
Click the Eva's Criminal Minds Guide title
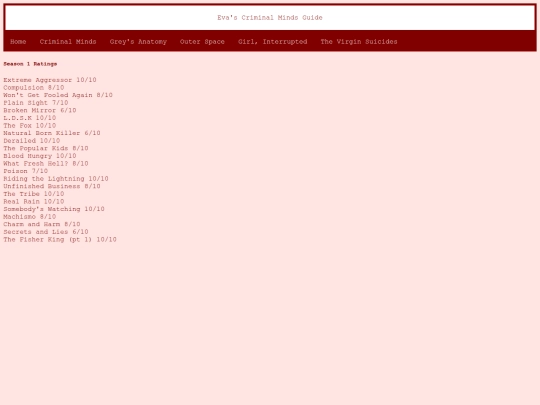(270, 18)
